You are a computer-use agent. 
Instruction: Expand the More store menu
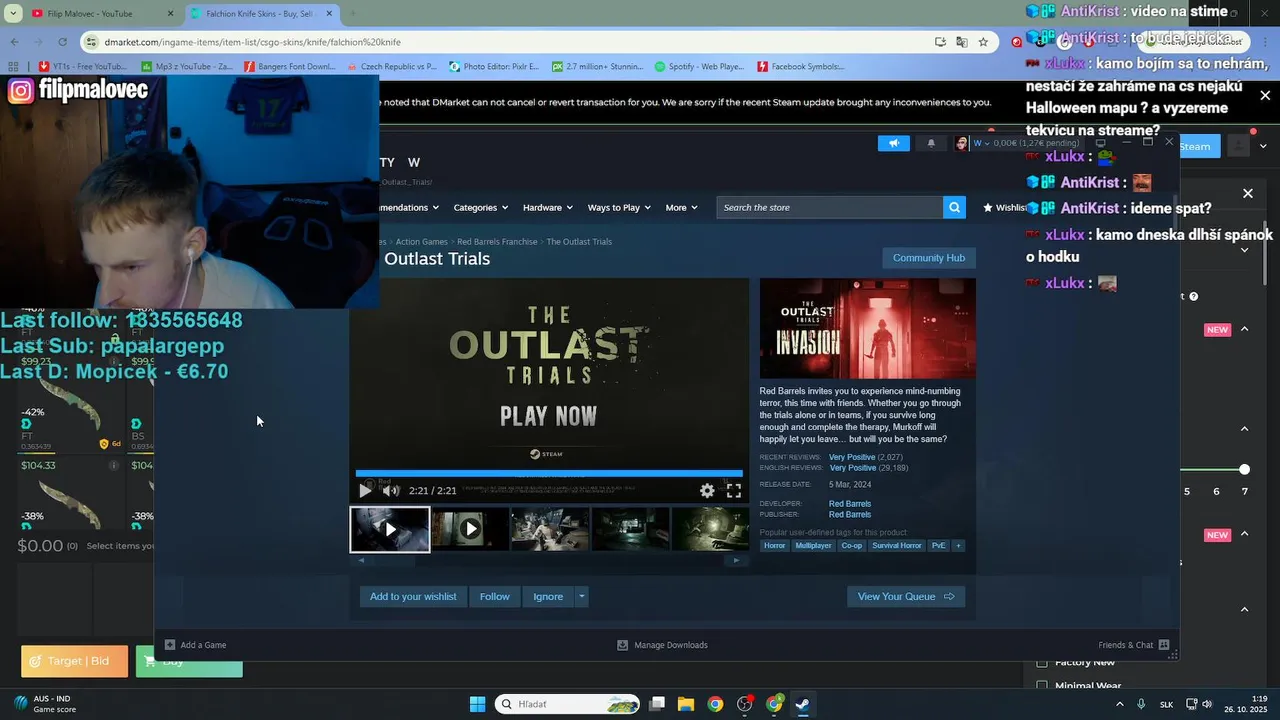(x=681, y=207)
